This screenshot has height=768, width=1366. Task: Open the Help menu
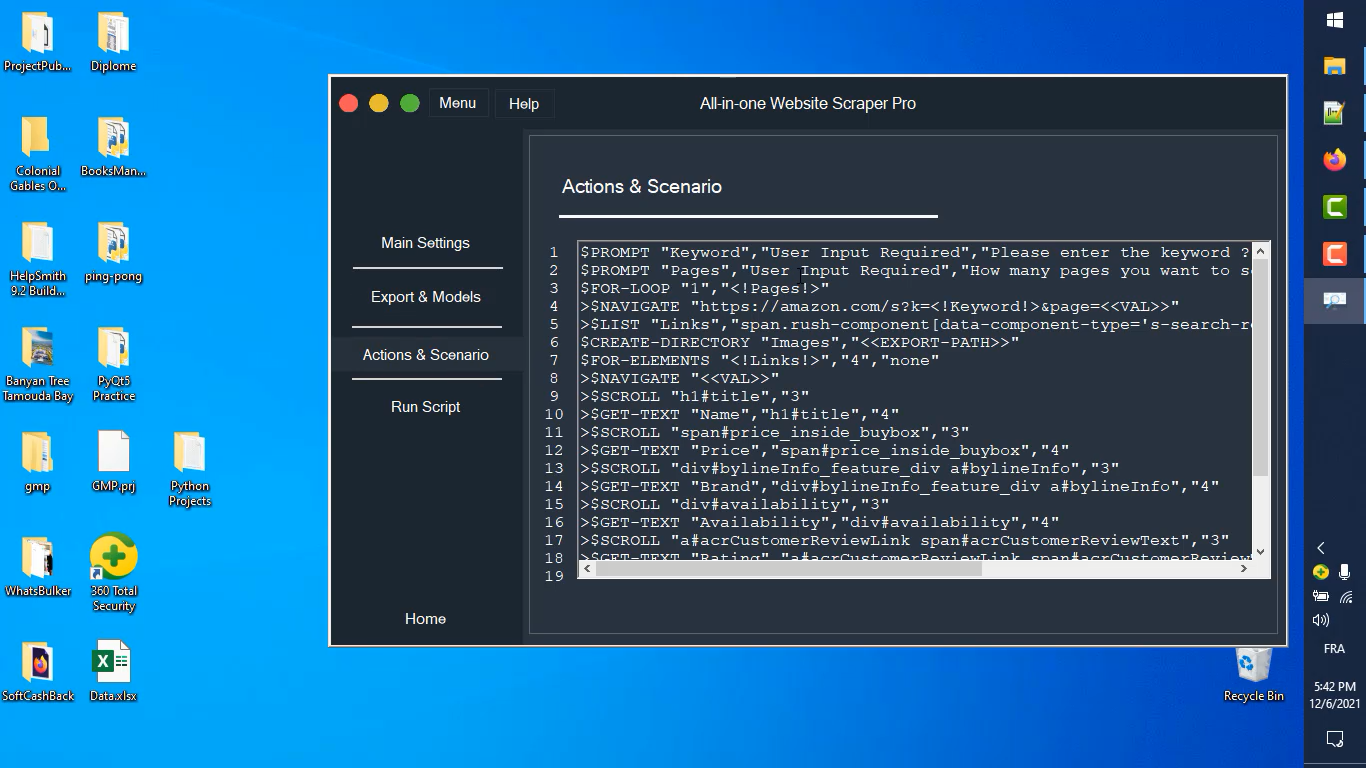point(524,103)
